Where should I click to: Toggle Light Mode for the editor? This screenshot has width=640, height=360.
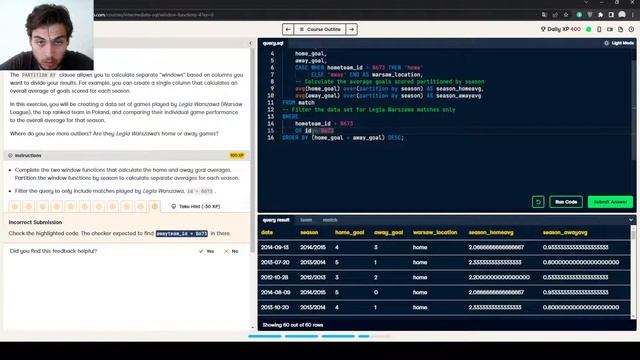click(x=619, y=43)
